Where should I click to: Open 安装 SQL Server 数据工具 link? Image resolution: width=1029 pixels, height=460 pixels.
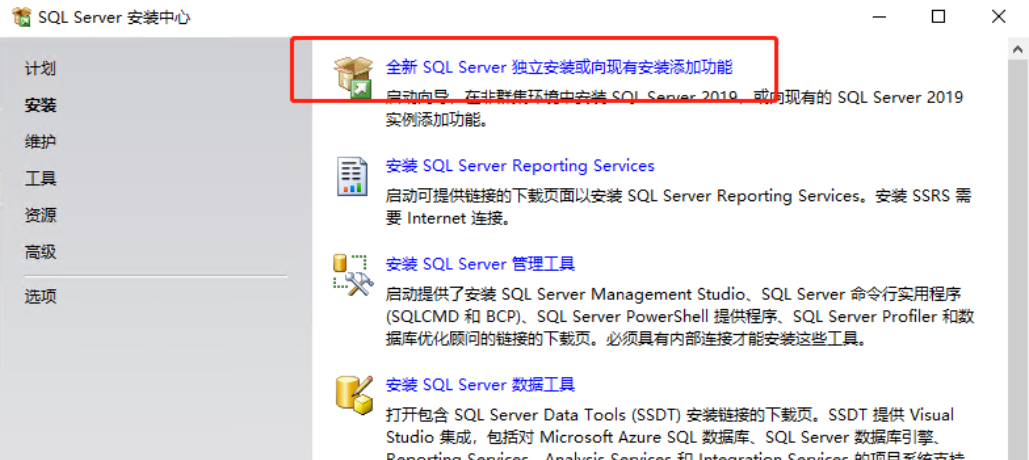(x=480, y=384)
